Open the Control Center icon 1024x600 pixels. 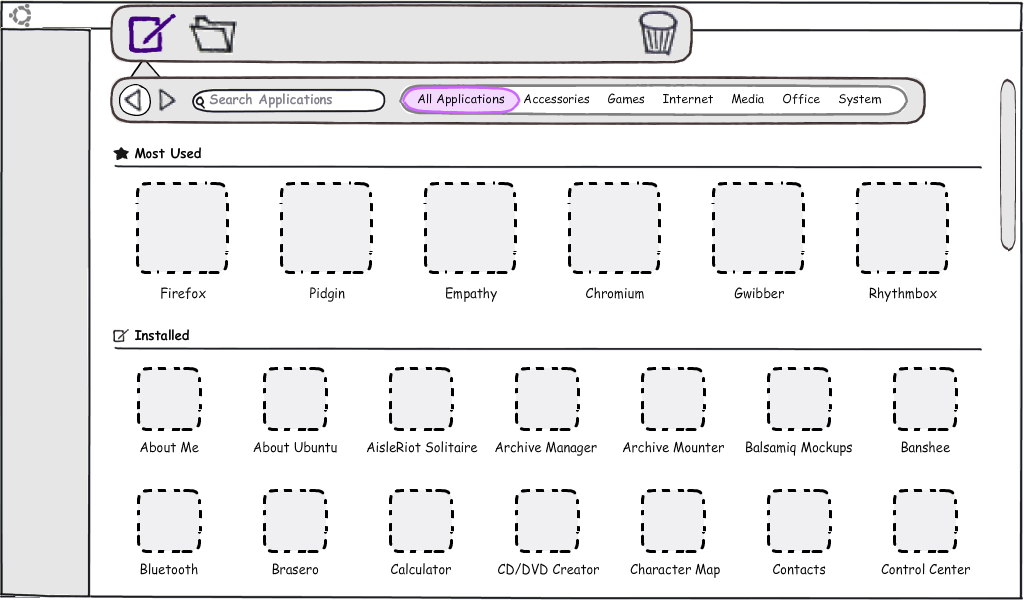click(x=925, y=521)
